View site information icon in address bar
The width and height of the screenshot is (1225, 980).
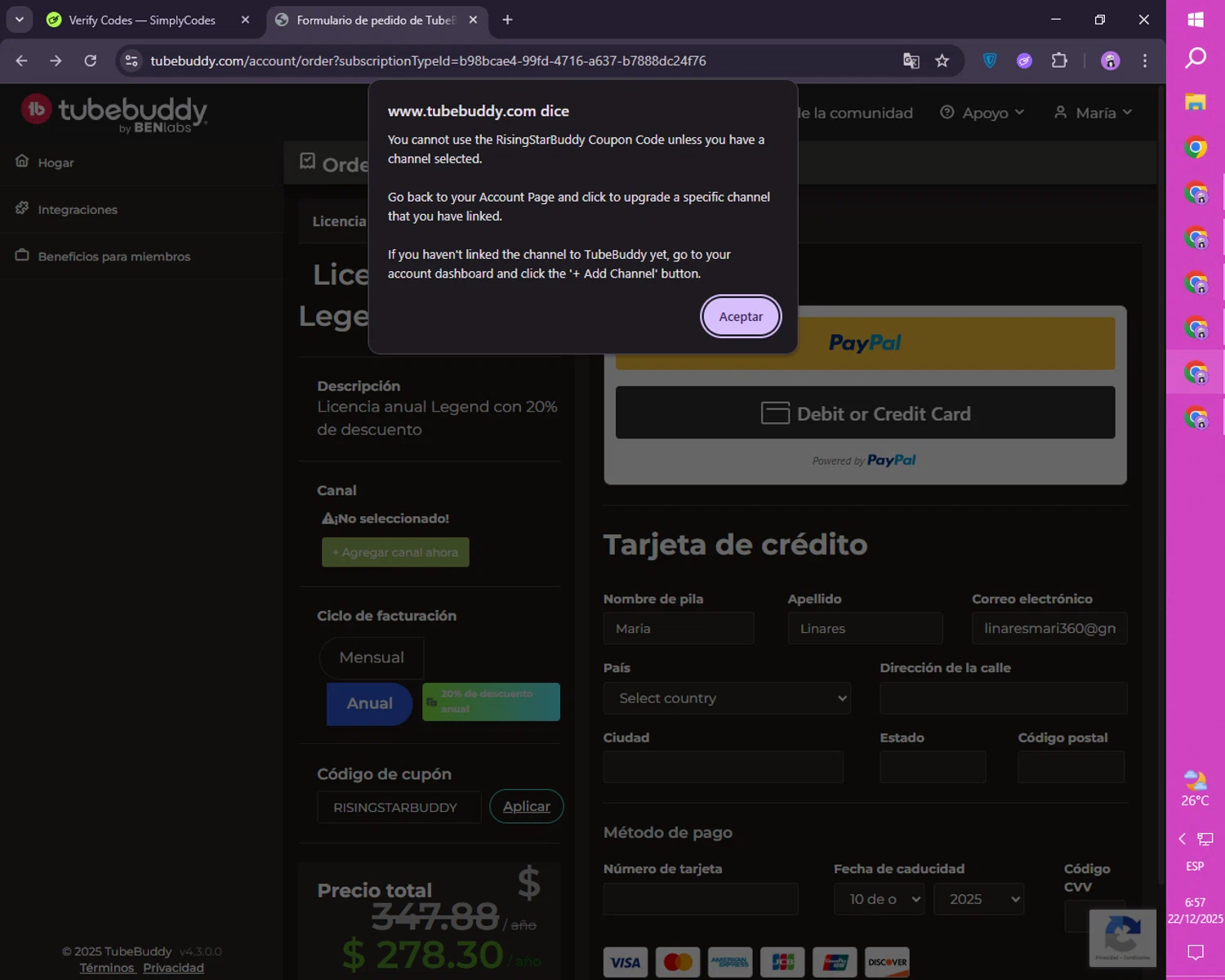point(131,60)
